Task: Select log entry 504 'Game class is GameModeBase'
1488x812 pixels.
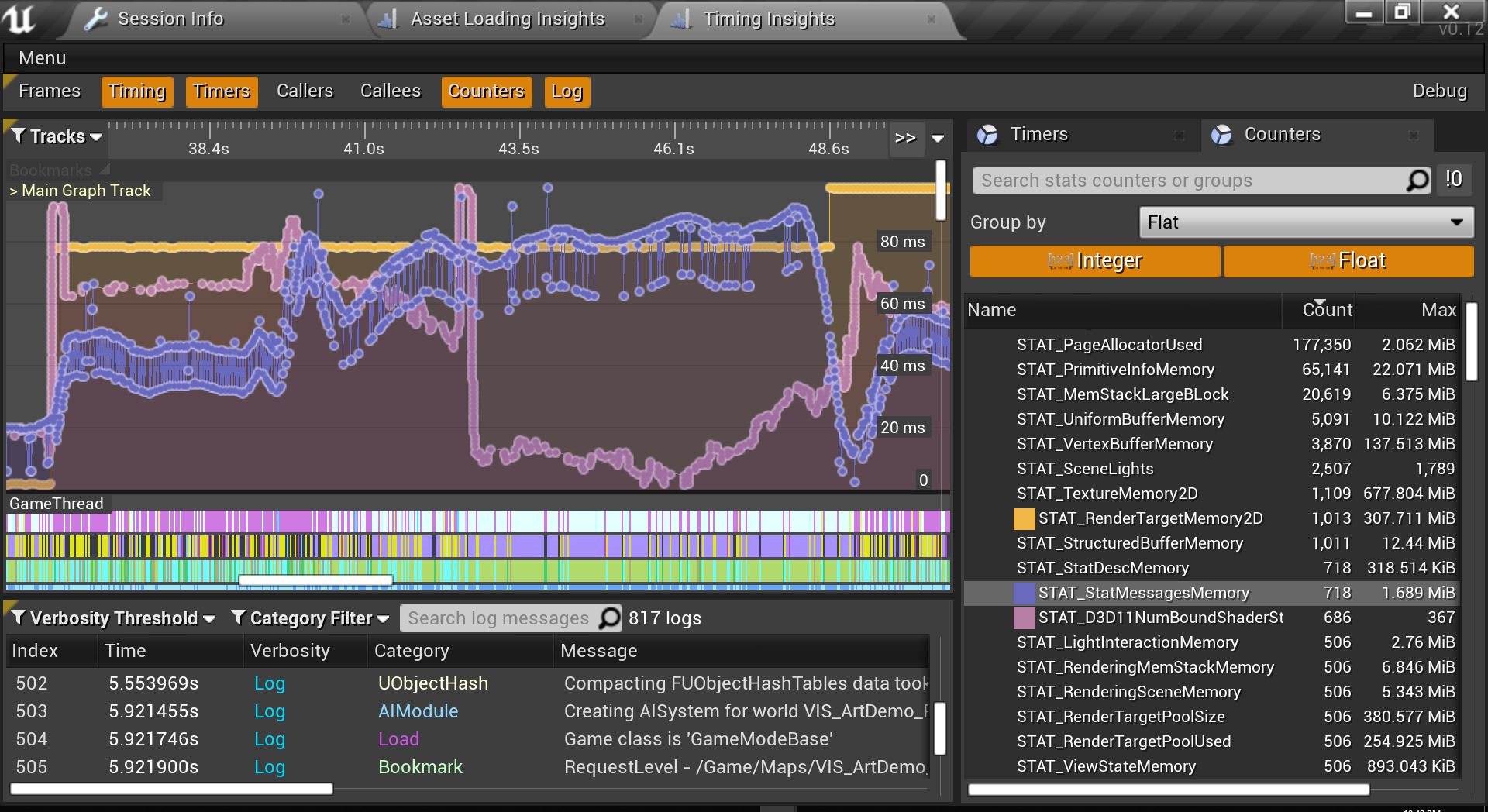Action: point(468,739)
